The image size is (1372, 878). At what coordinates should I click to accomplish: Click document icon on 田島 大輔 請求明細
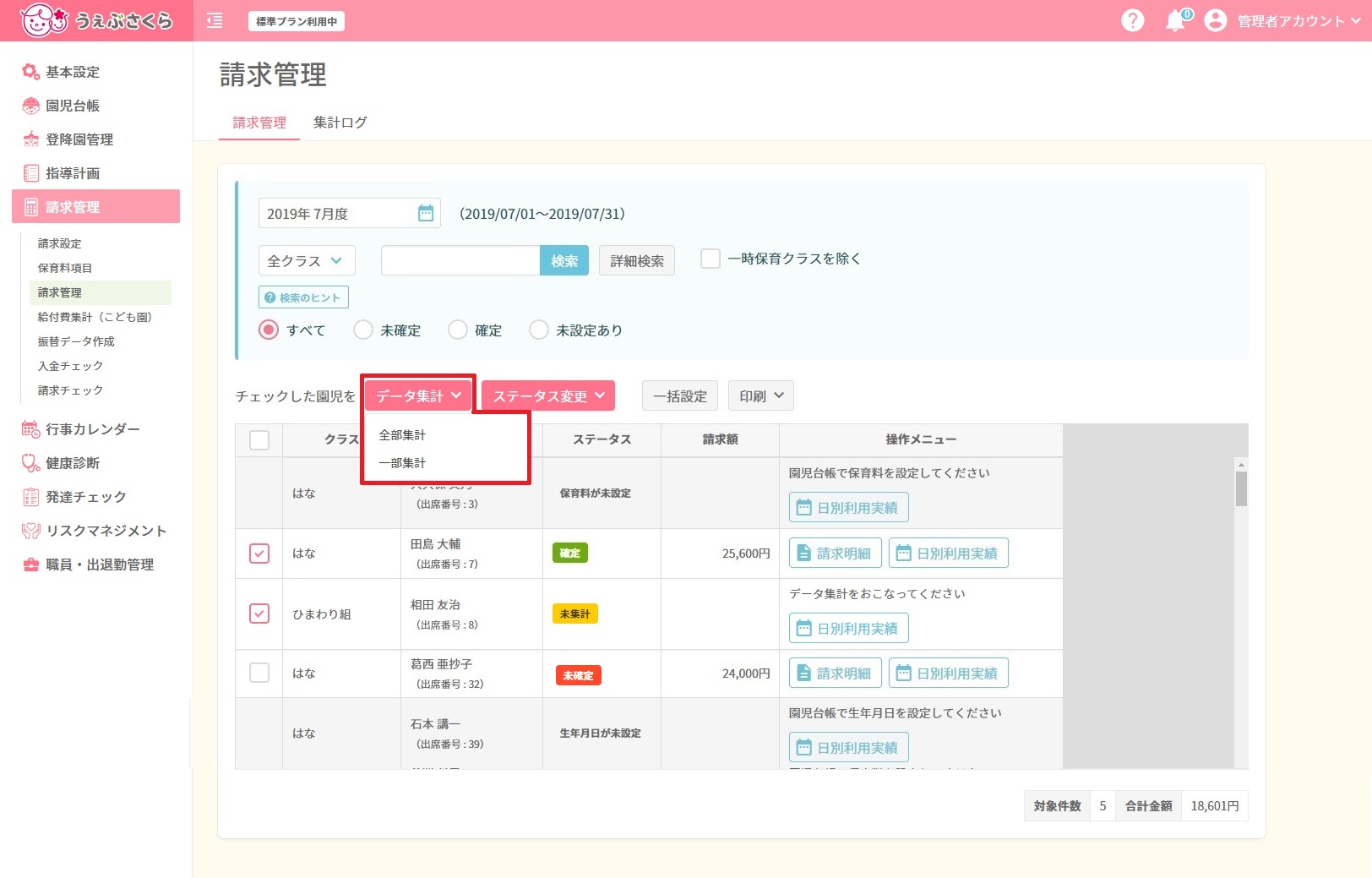click(x=804, y=554)
